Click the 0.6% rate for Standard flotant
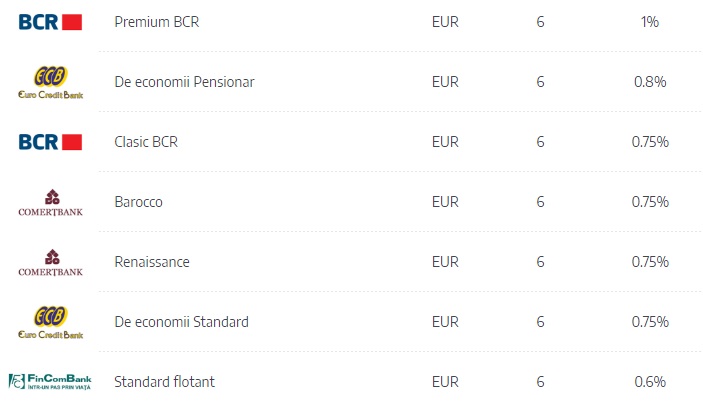The image size is (703, 405). coord(650,382)
